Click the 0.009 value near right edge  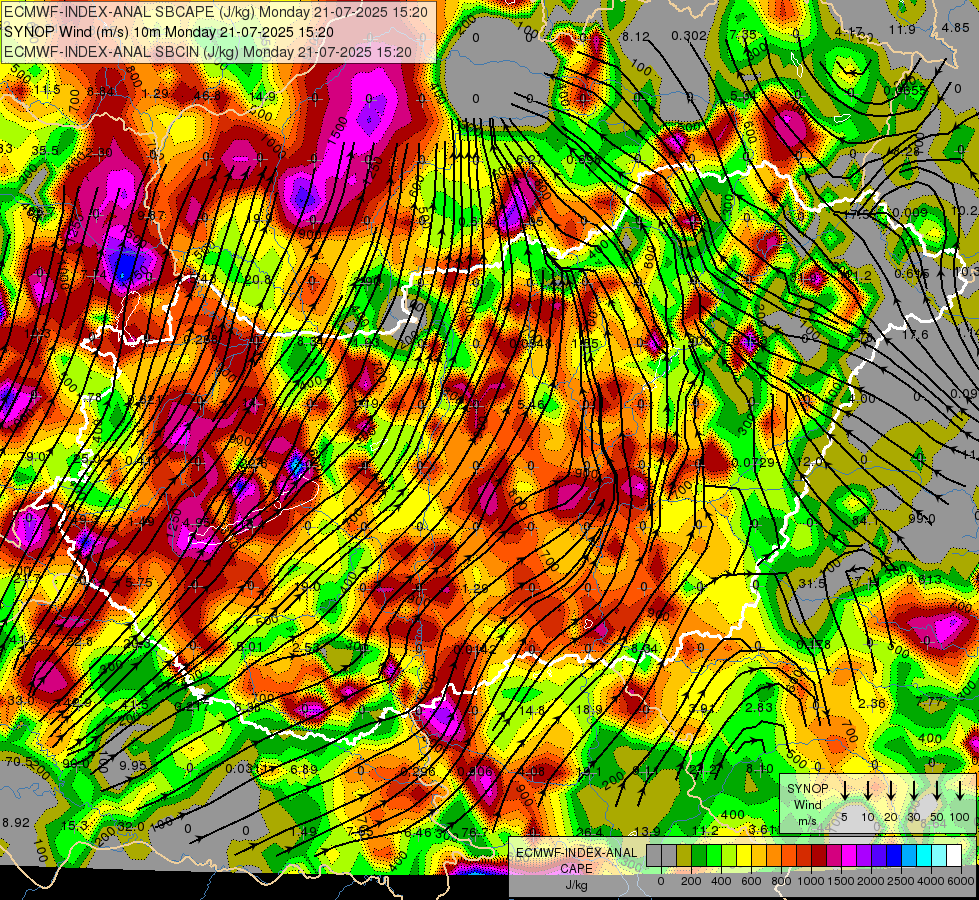(910, 212)
